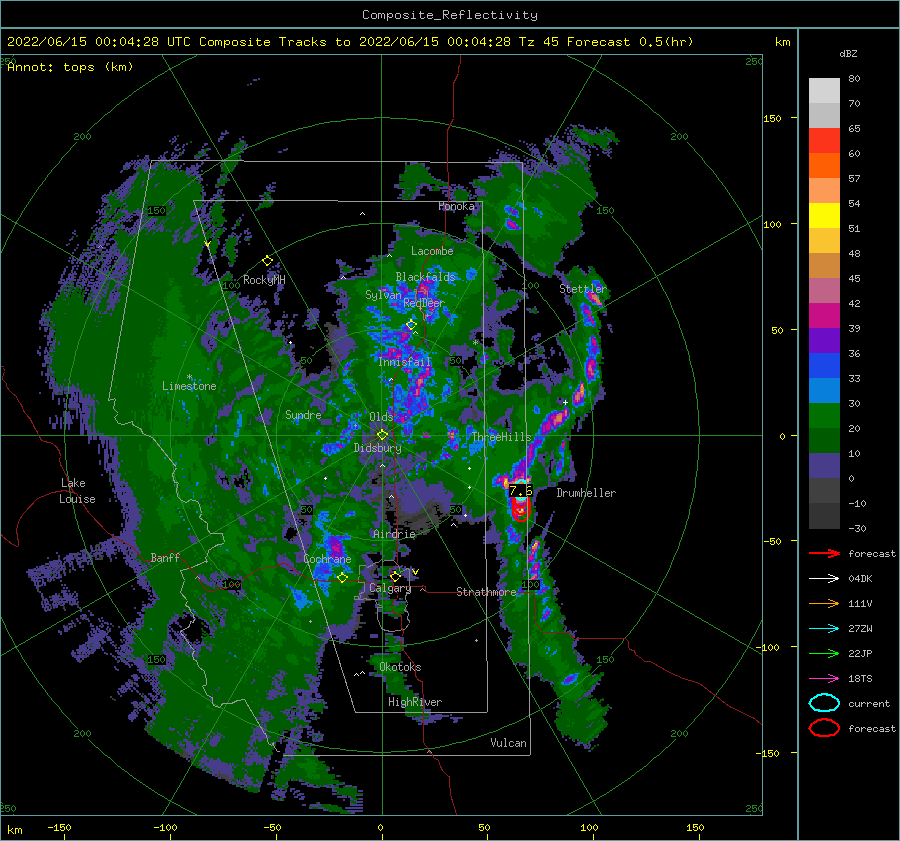This screenshot has height=841, width=900.
Task: Click the Vulcan label
Action: (508, 742)
